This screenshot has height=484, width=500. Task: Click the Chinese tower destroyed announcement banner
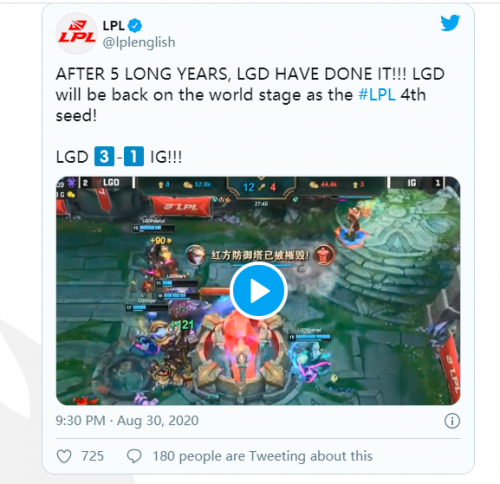pyautogui.click(x=260, y=255)
